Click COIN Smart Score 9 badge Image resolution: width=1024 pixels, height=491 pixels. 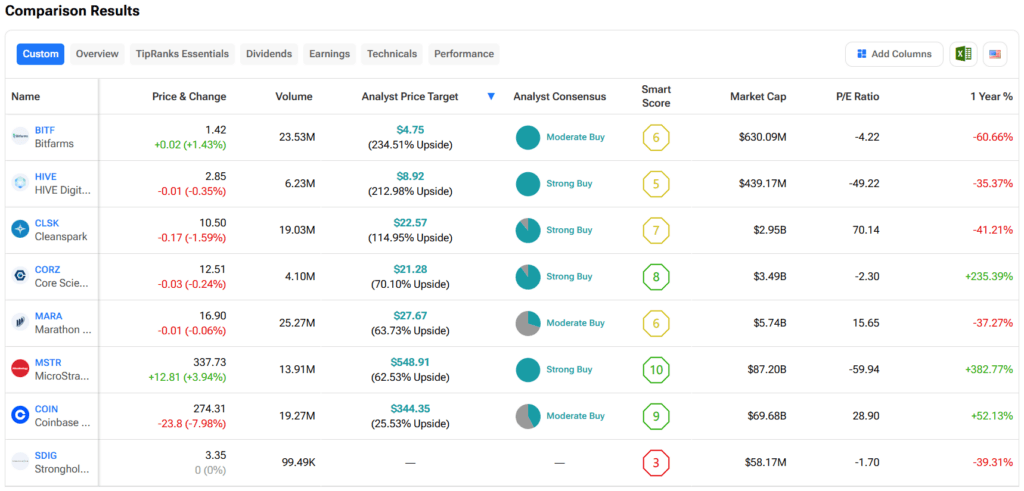pyautogui.click(x=656, y=416)
